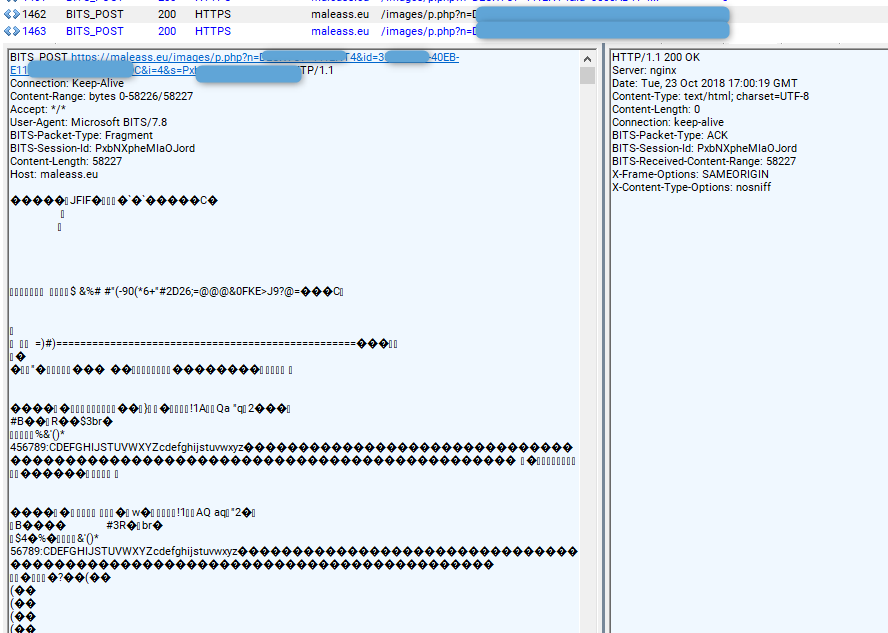Click maleass.eu host in row 1462
The height and width of the screenshot is (633, 888).
340,14
